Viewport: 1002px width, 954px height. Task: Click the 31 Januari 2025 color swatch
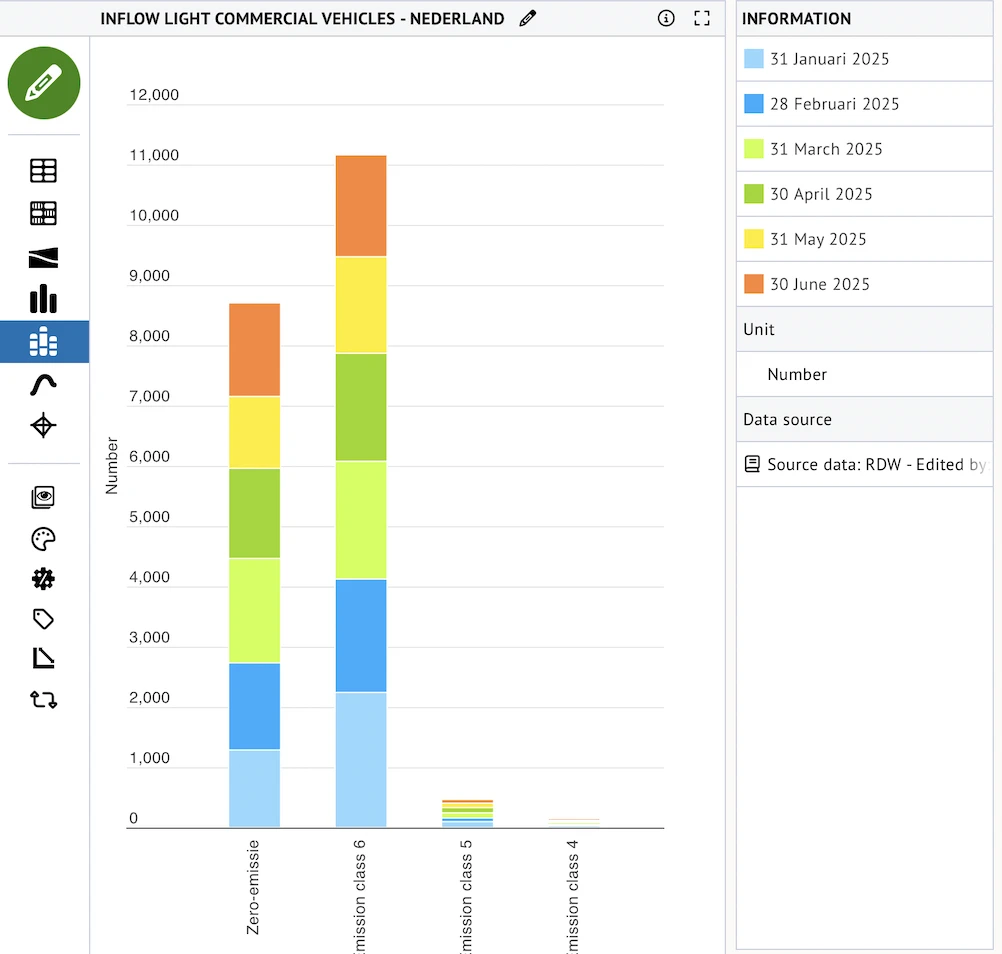tap(754, 59)
